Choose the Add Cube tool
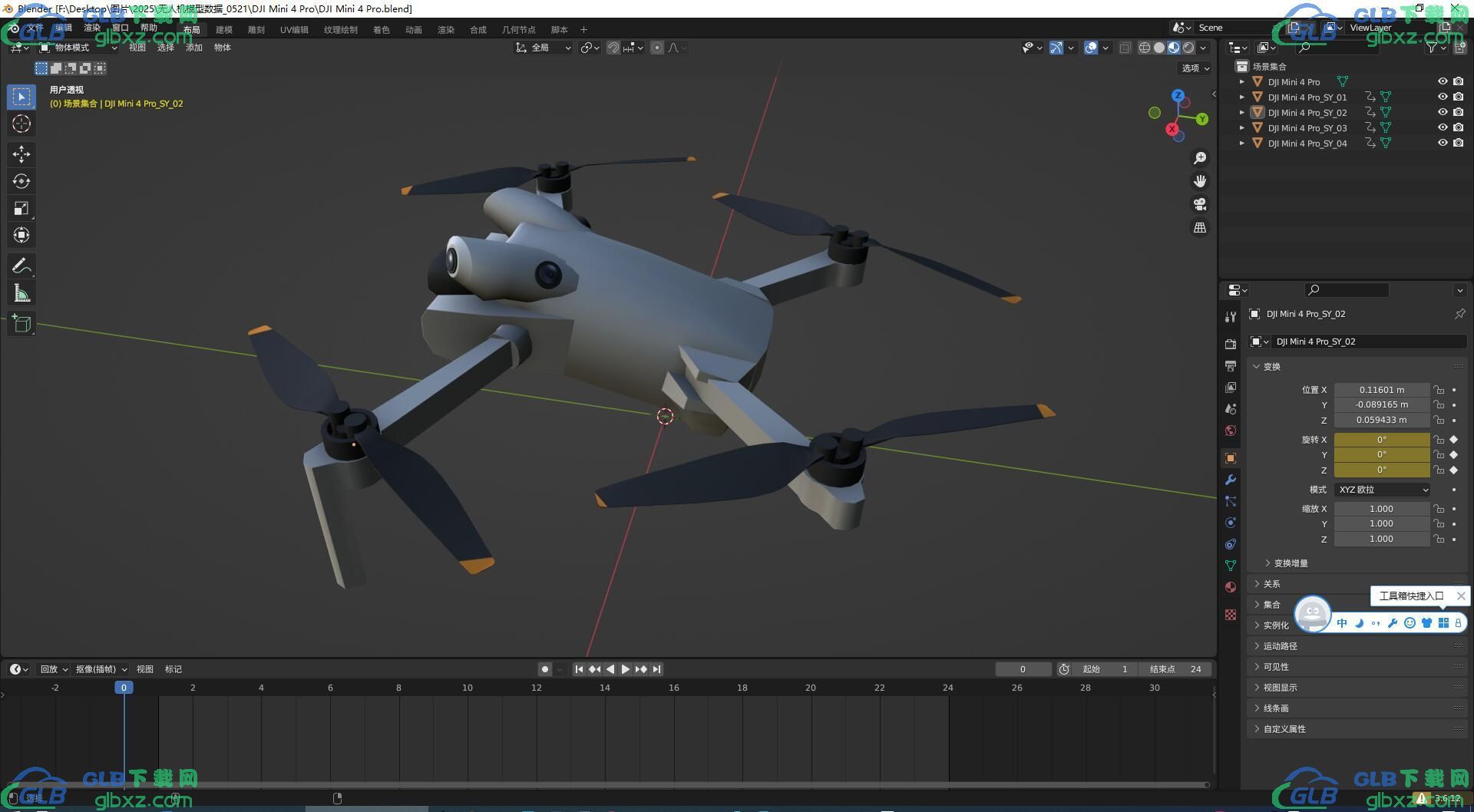Viewport: 1474px width, 812px height. (x=21, y=324)
